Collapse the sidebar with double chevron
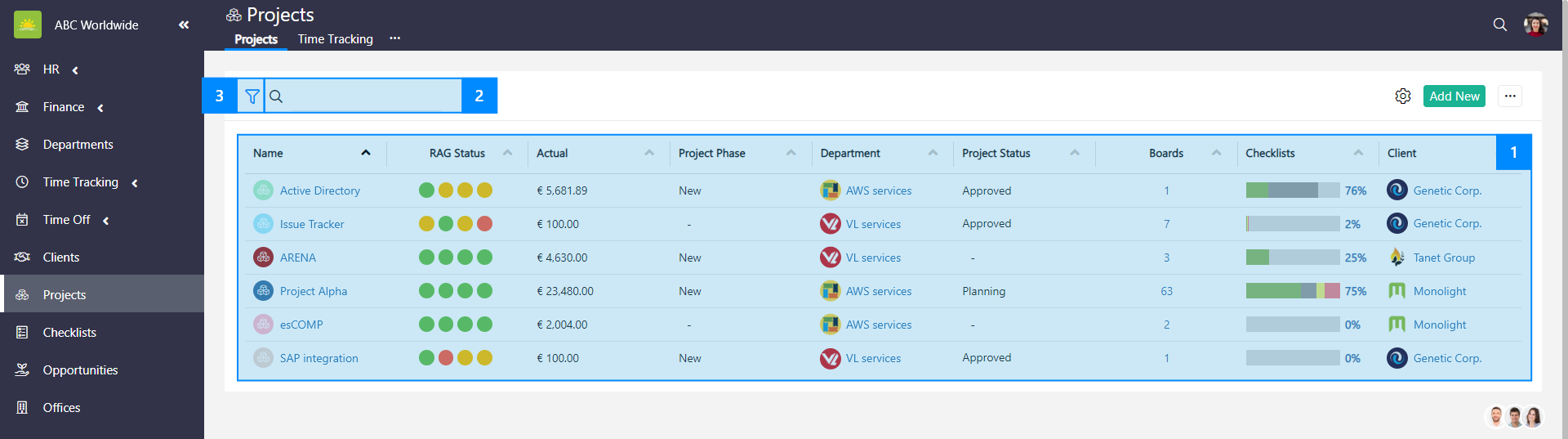The height and width of the screenshot is (439, 1568). tap(184, 25)
